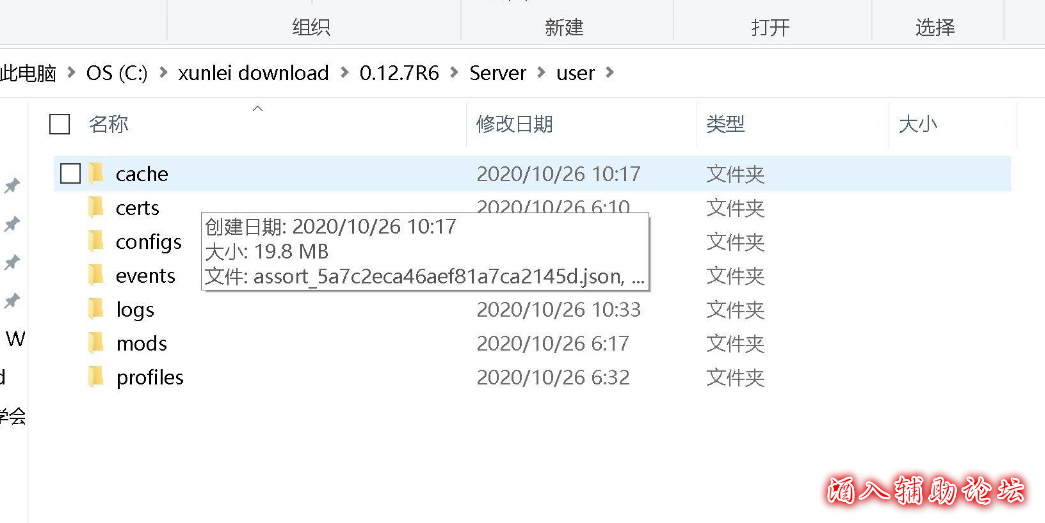The height and width of the screenshot is (523, 1045).
Task: Click the 新建 ribbon group label
Action: click(564, 28)
